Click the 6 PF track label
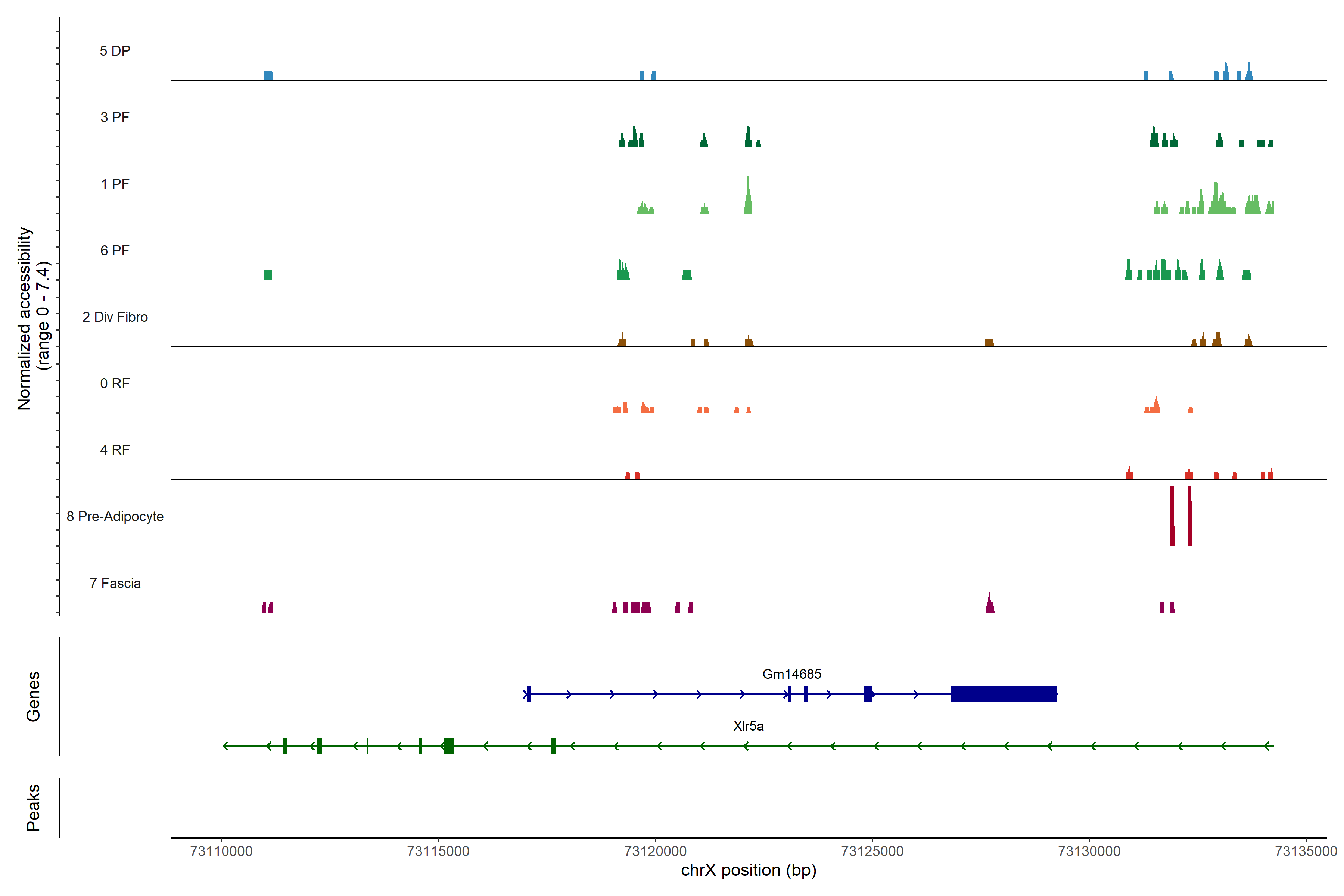Image resolution: width=1344 pixels, height=896 pixels. (115, 250)
